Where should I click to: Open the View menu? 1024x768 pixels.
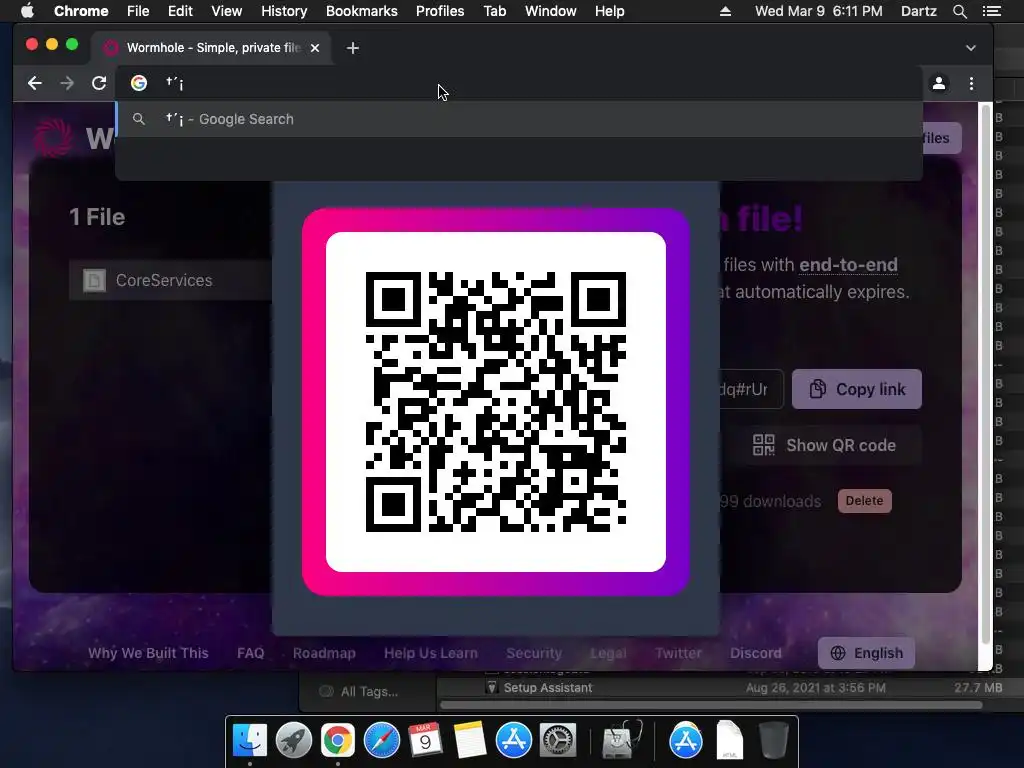click(x=227, y=11)
